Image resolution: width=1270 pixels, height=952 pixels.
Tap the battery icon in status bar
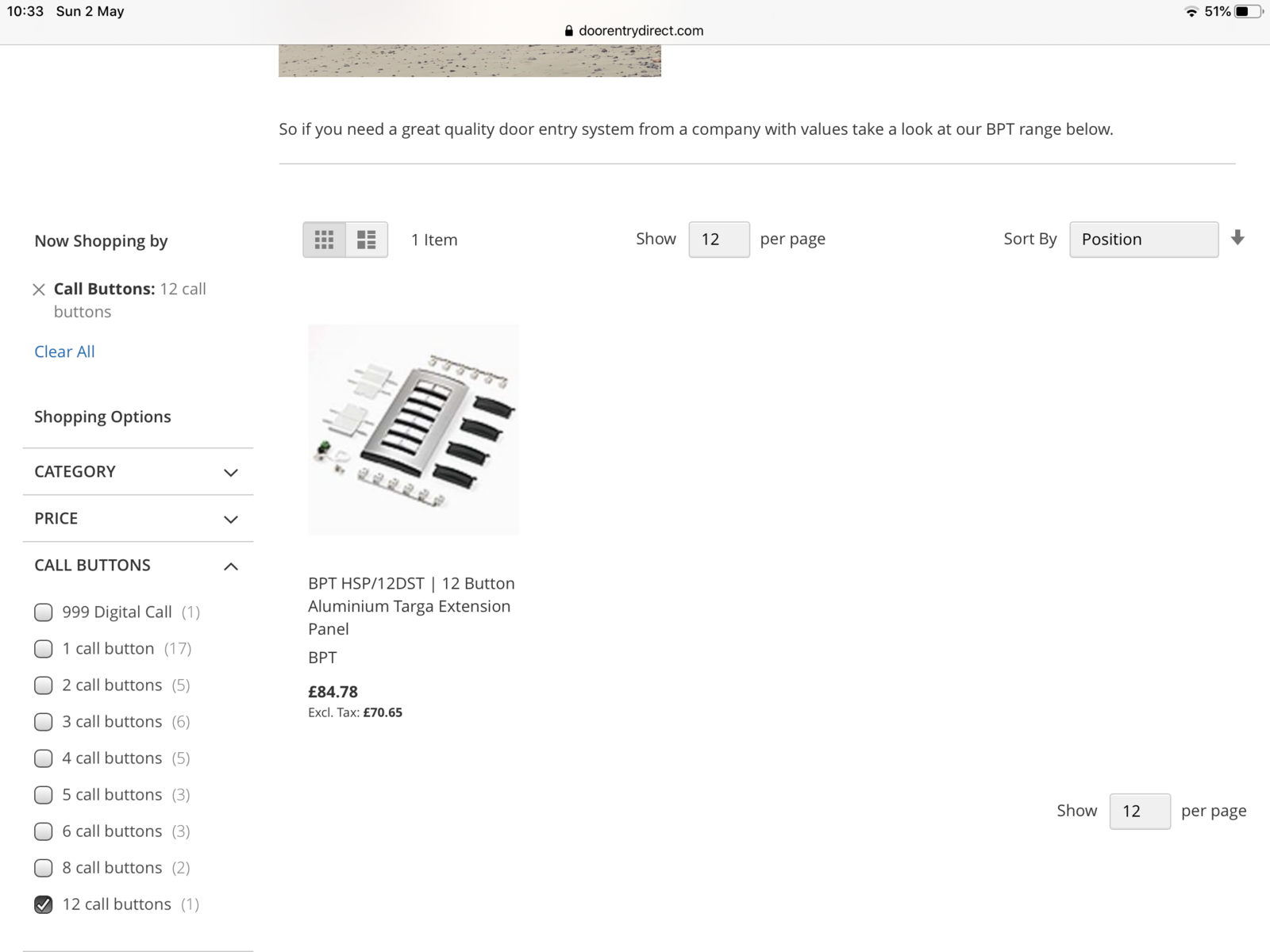pos(1248,11)
